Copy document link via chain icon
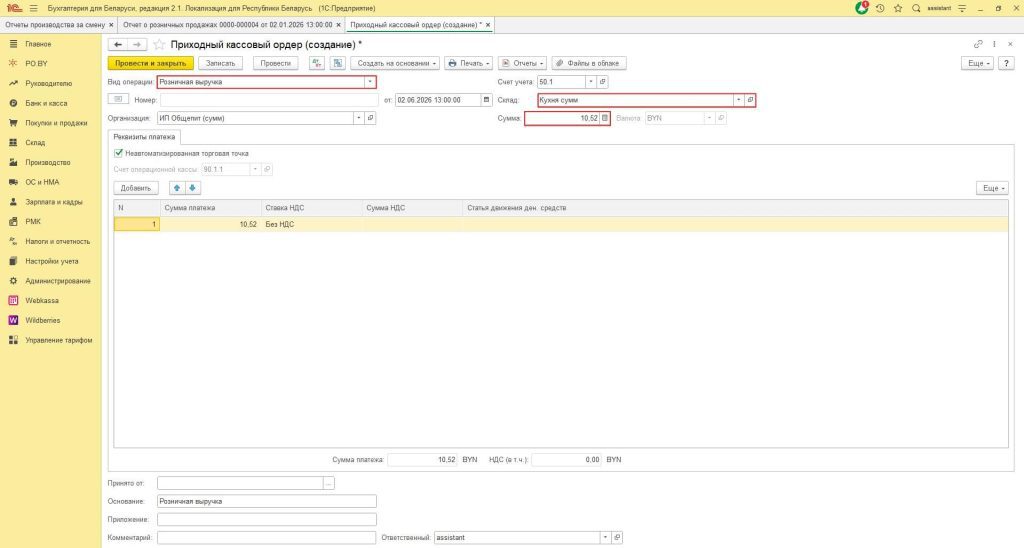The image size is (1024, 548). click(978, 45)
